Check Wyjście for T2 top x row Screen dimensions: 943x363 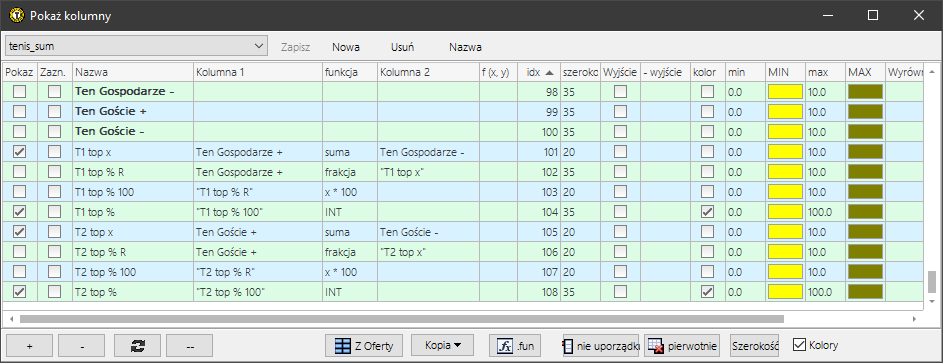(620, 232)
